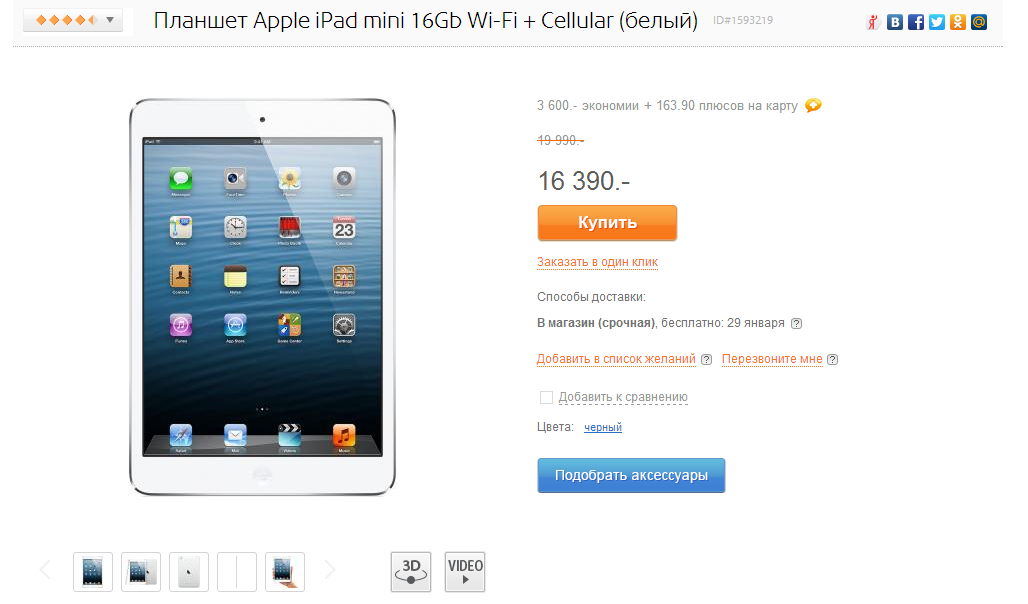
Task: Play the product VIDEO
Action: click(465, 572)
